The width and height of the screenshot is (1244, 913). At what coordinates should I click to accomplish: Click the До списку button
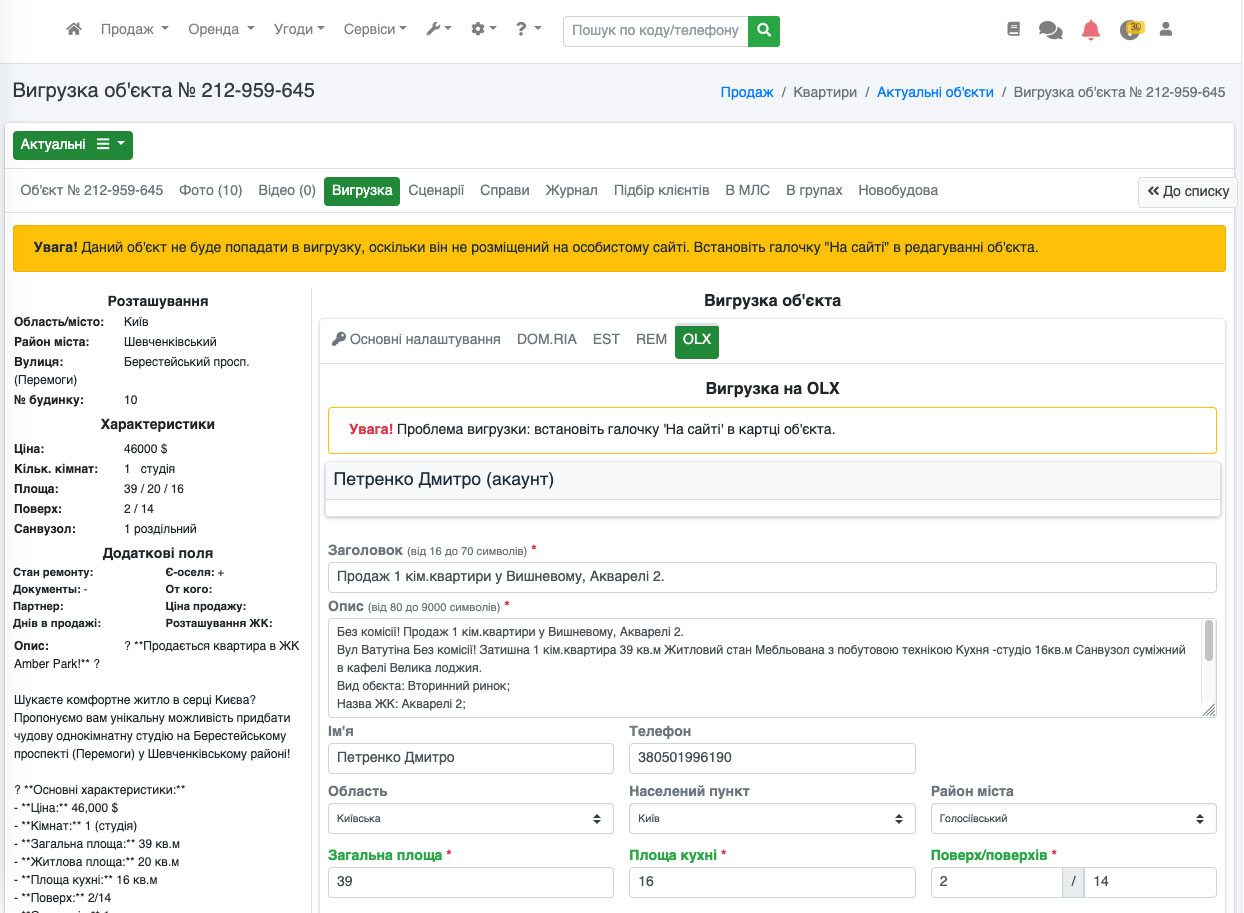click(x=1188, y=191)
